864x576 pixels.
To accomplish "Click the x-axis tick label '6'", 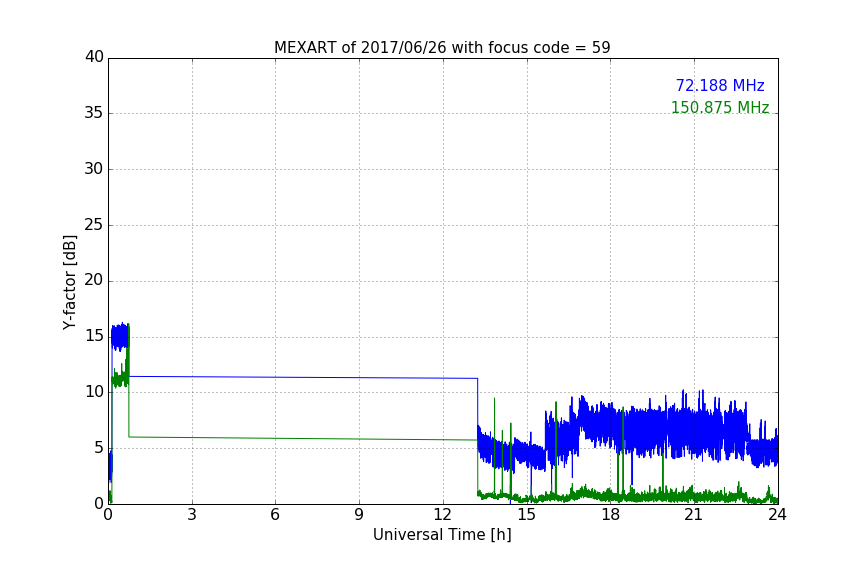I will click(x=275, y=515).
